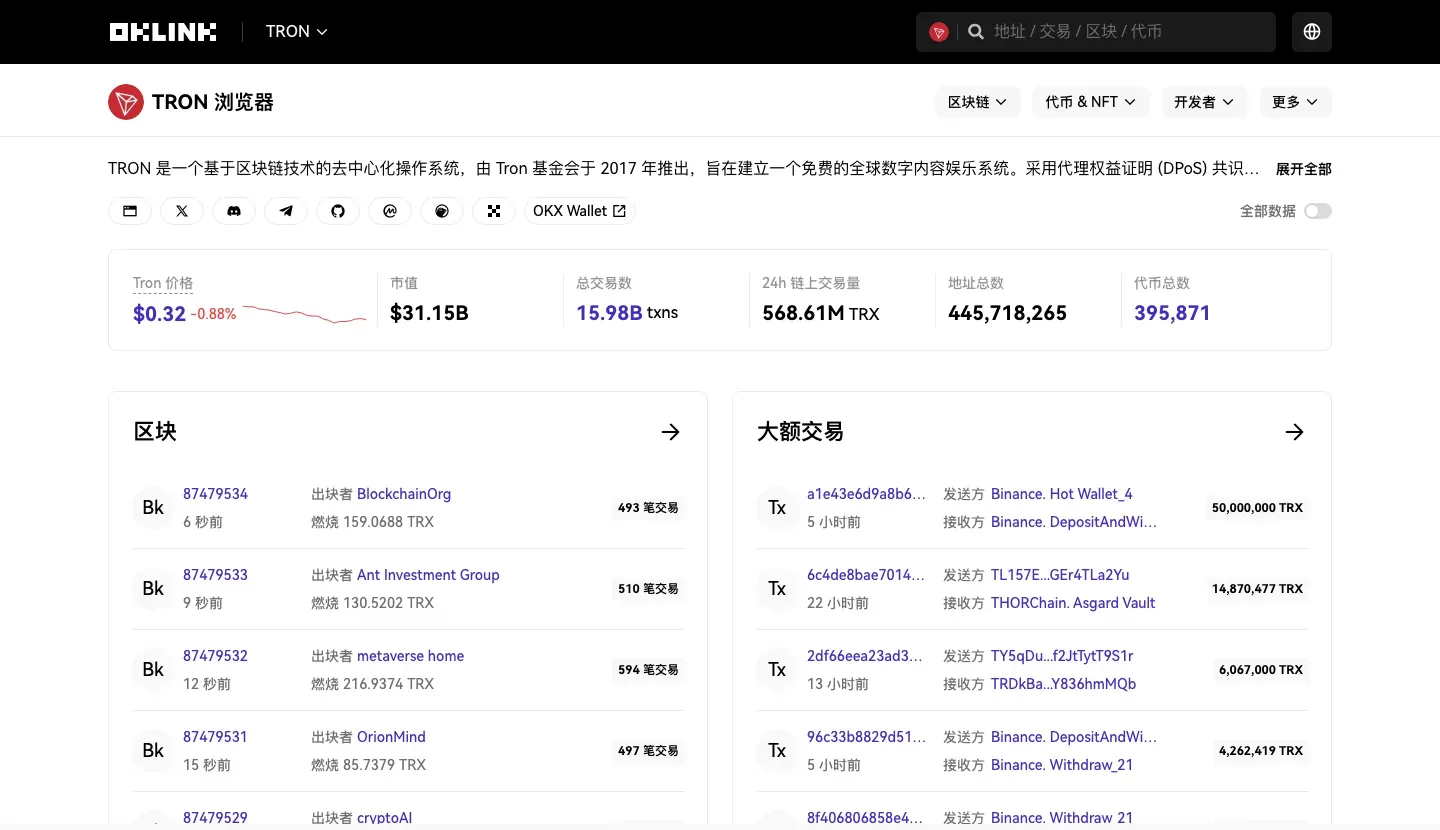Click the 15.98B total transactions value
This screenshot has height=830, width=1440.
point(609,313)
